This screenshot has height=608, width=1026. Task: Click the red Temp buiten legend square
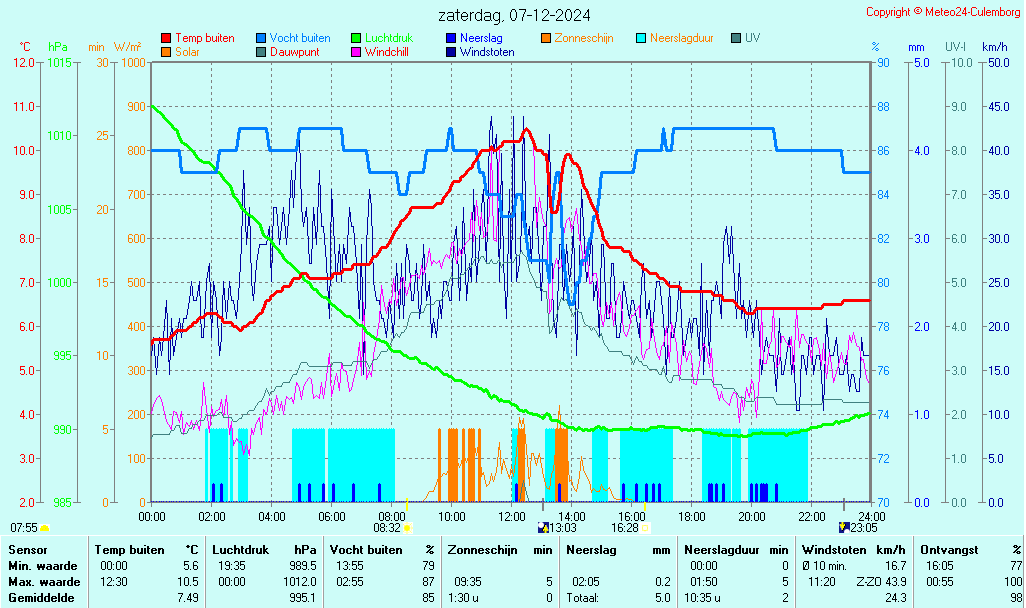[166, 38]
